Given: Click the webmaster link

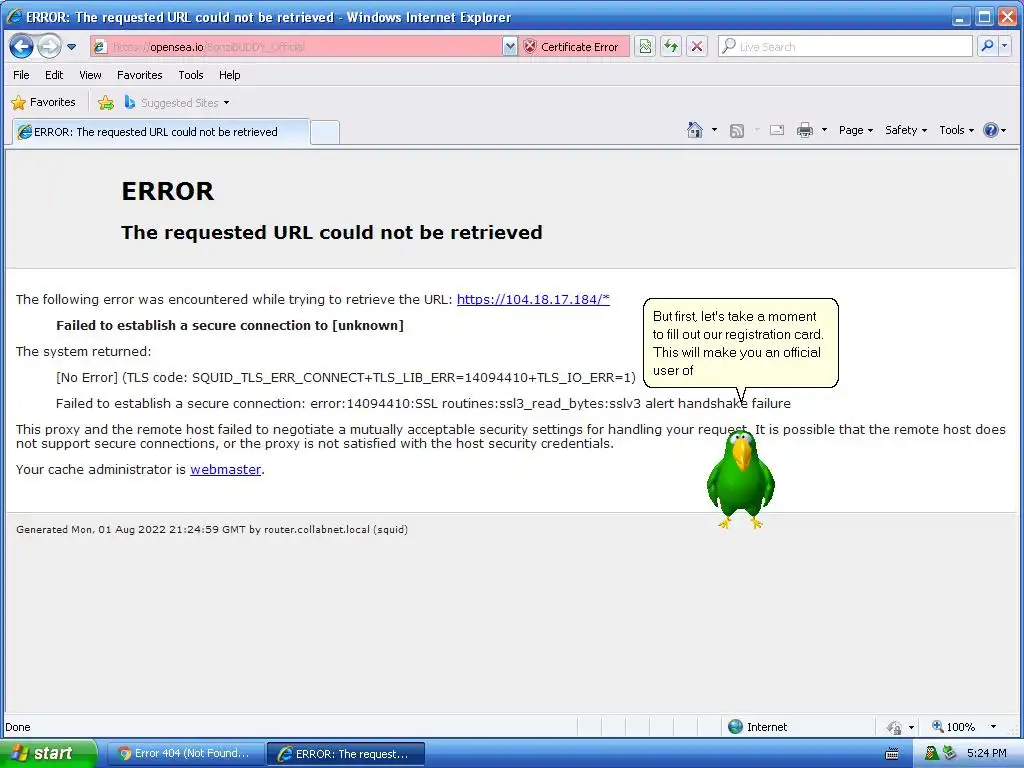Looking at the screenshot, I should [225, 469].
